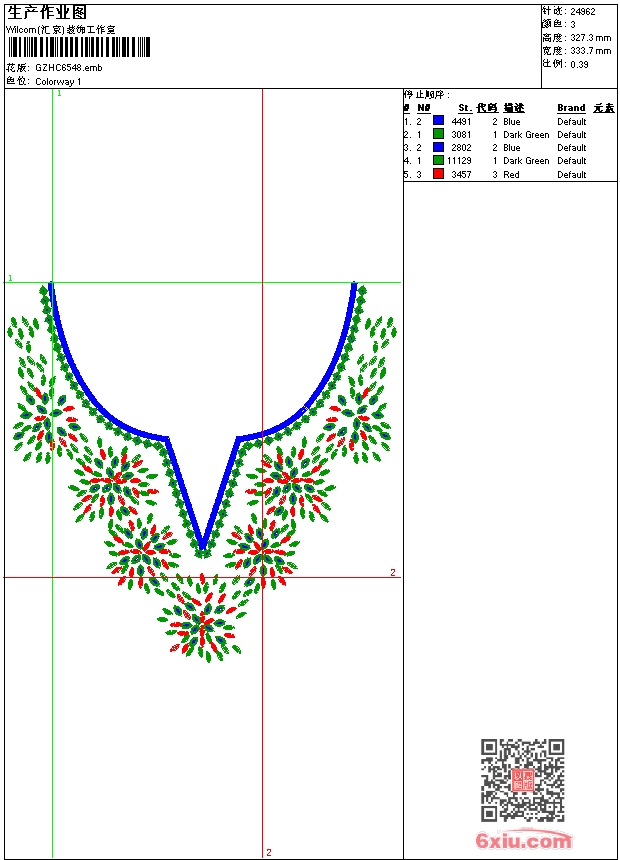Select the blue swatch for stop 1
620x860 pixels.
438,121
